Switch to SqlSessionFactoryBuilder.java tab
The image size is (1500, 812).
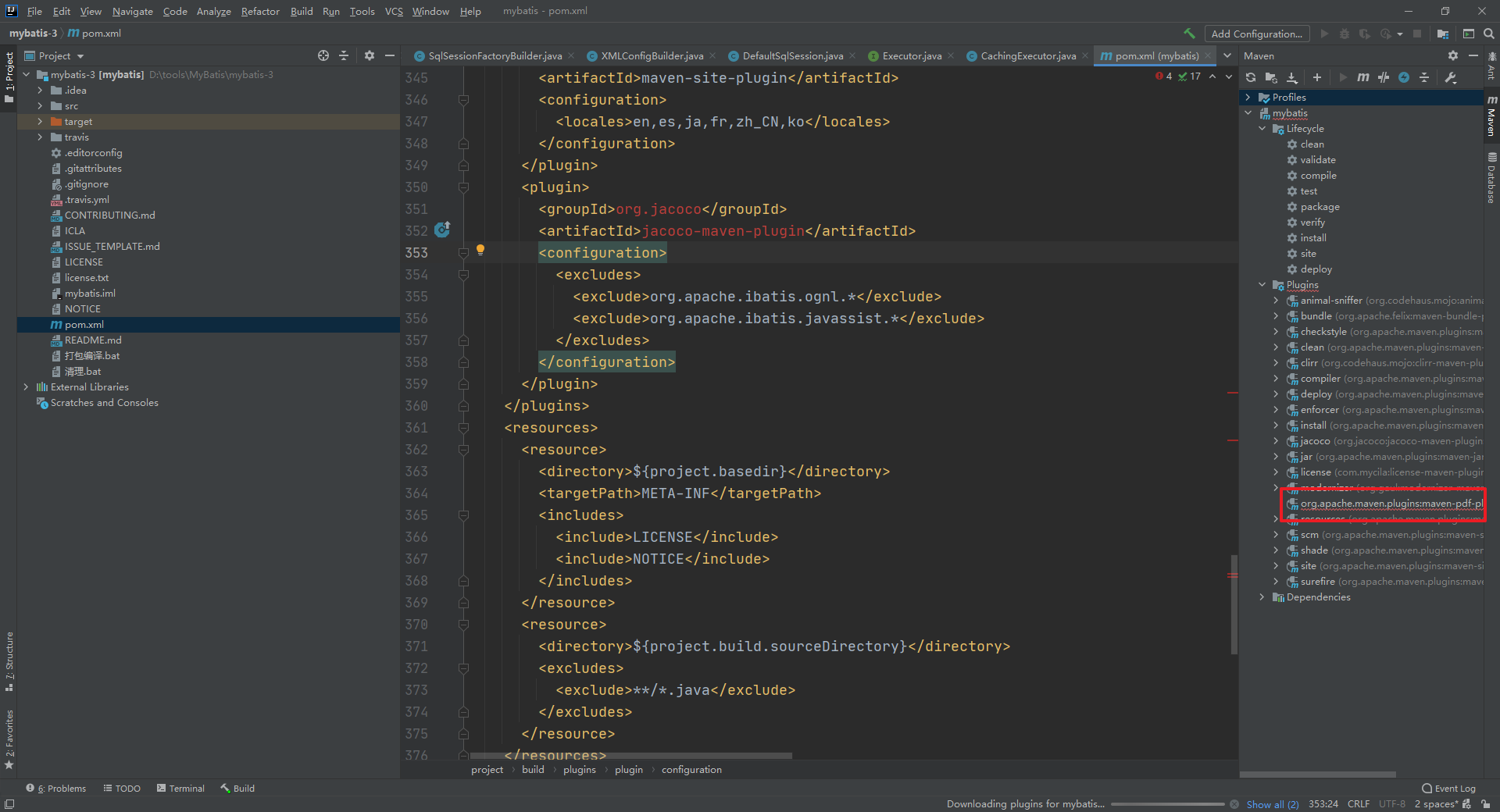click(495, 55)
